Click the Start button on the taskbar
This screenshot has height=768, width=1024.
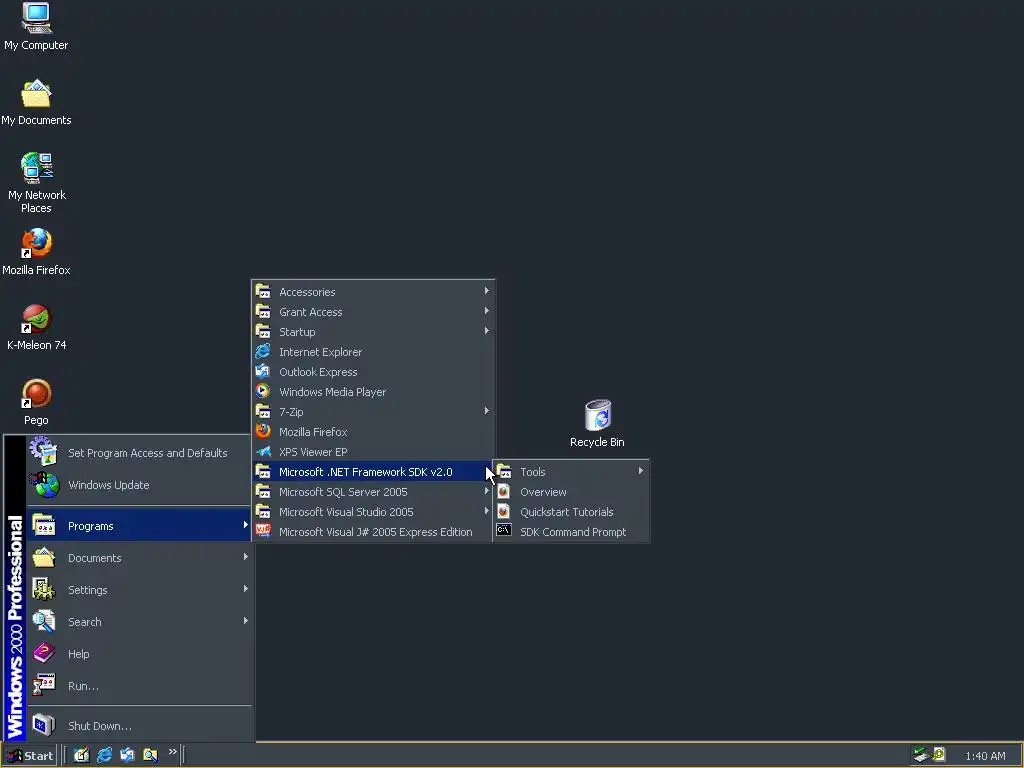tap(29, 756)
